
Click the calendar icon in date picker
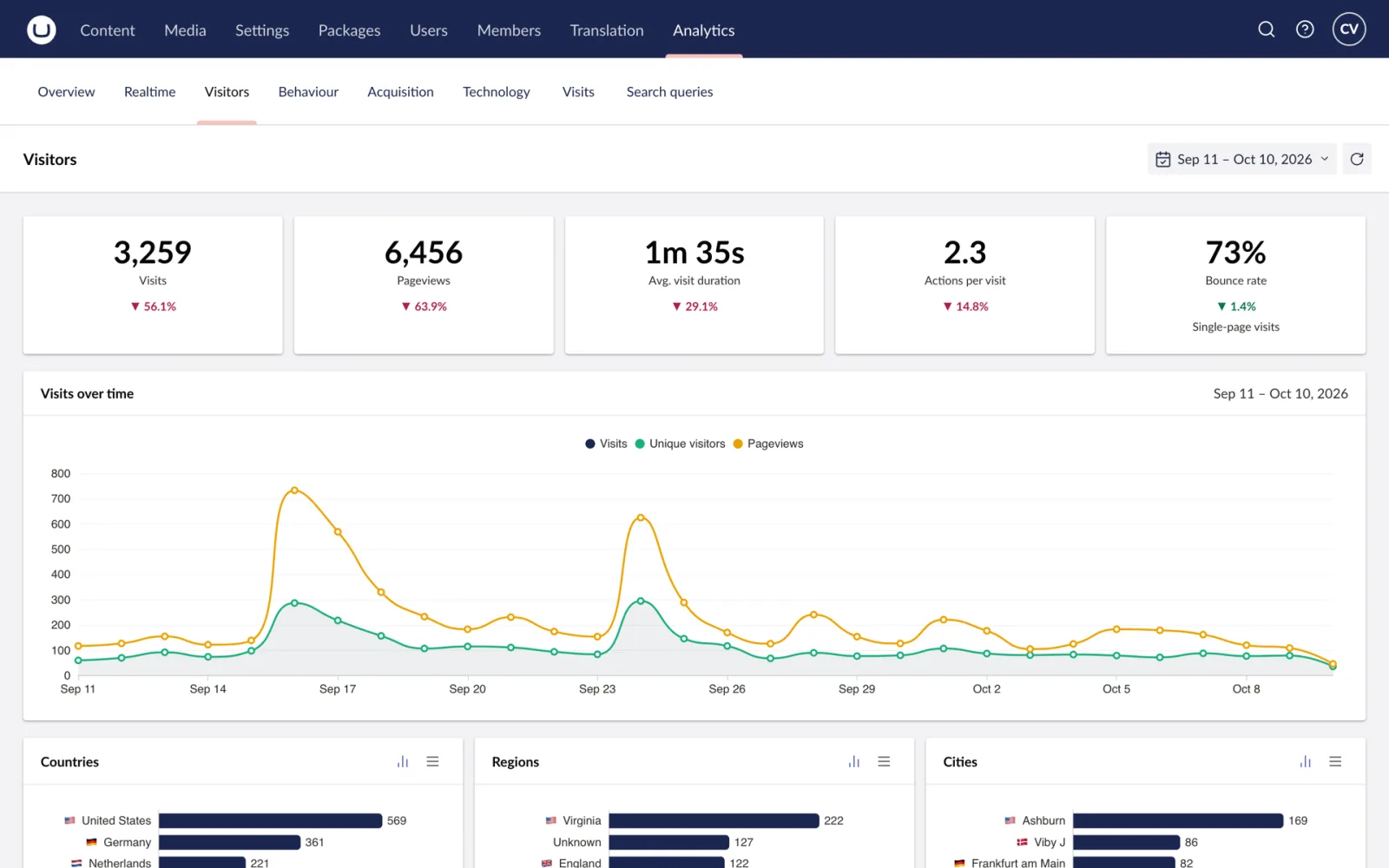[x=1163, y=160]
